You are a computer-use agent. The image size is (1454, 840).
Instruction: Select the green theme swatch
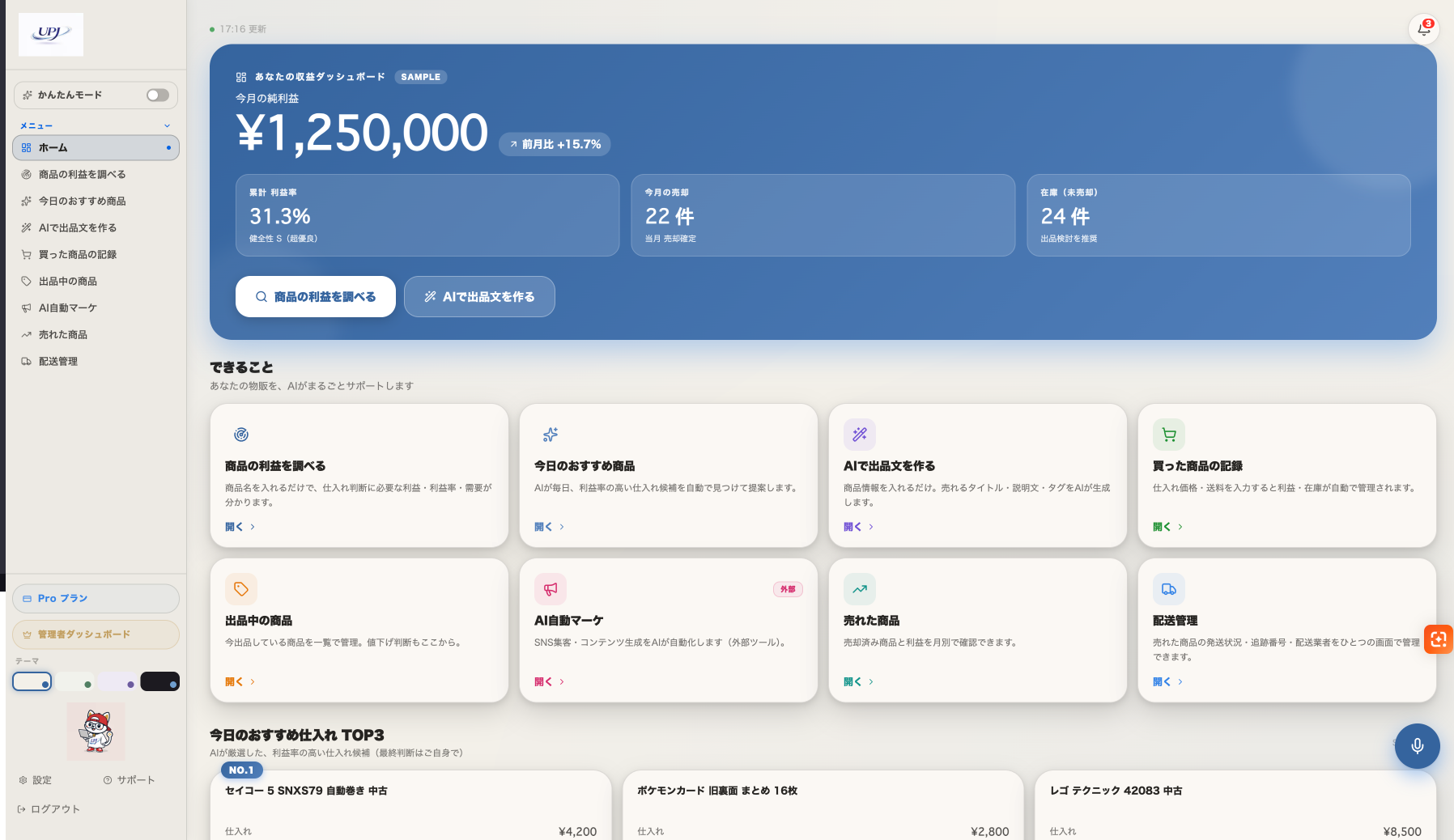pos(75,681)
